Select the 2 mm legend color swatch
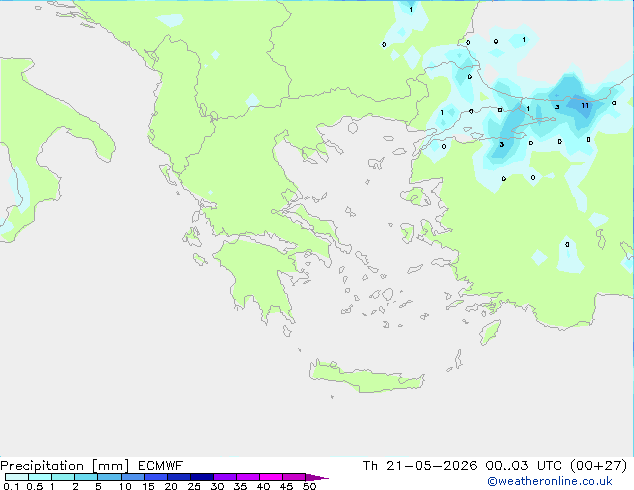The height and width of the screenshot is (490, 634). click(x=86, y=477)
